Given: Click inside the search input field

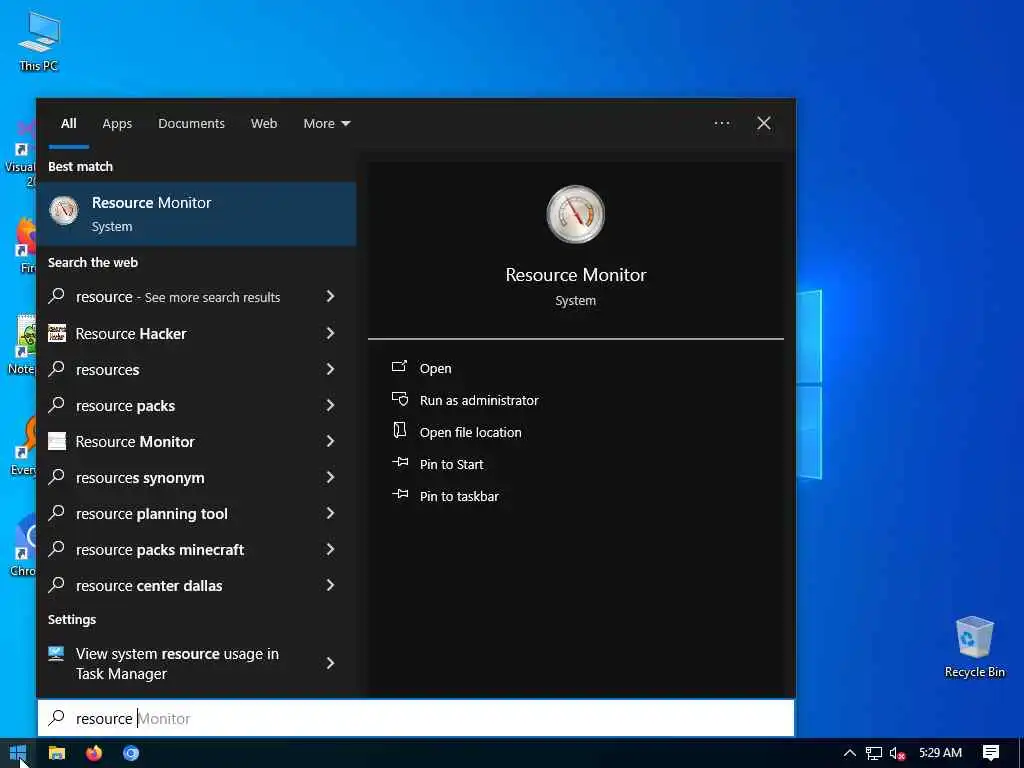Looking at the screenshot, I should click(x=416, y=718).
